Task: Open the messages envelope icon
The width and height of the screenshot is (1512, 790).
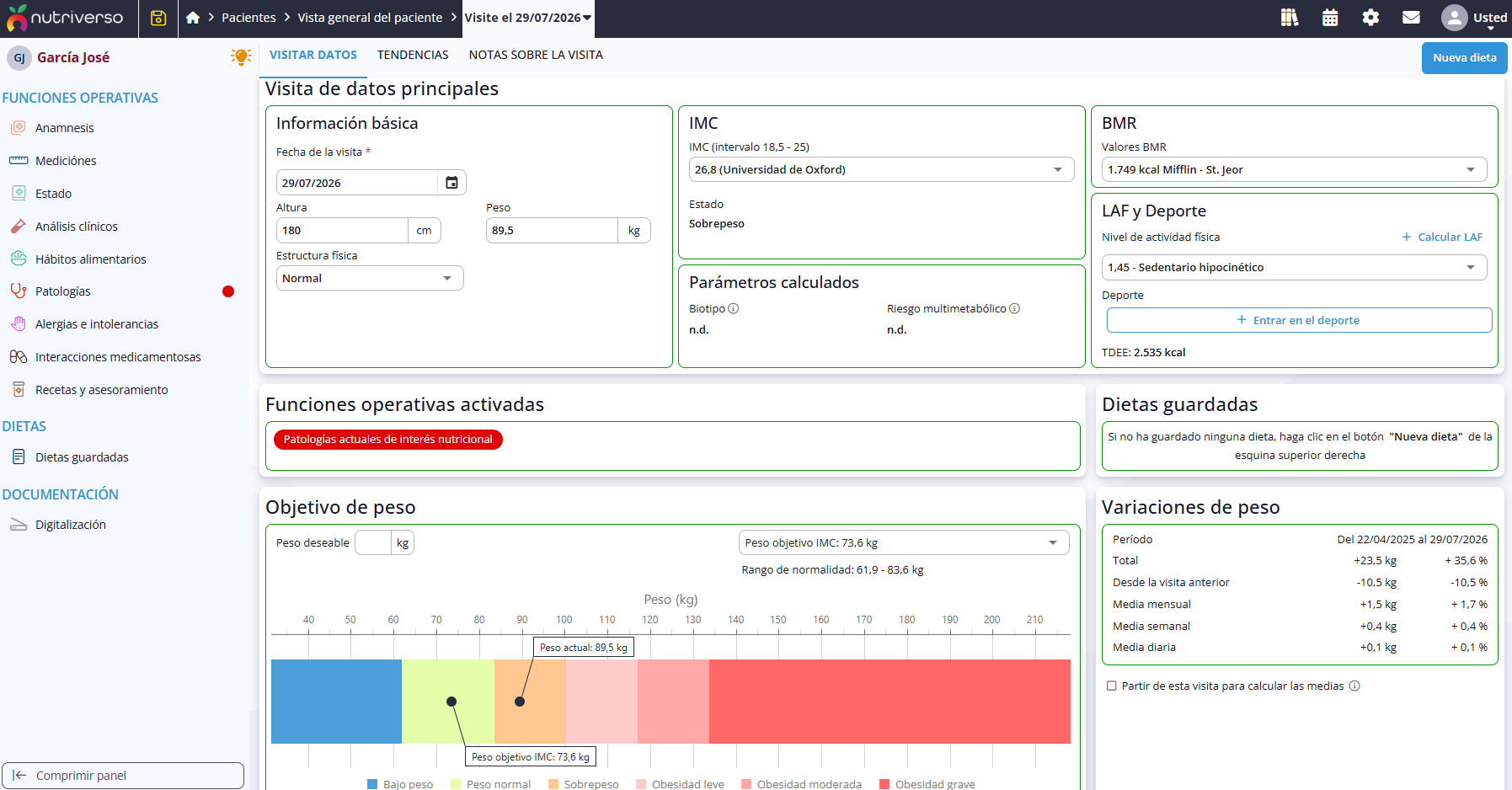Action: pos(1411,18)
